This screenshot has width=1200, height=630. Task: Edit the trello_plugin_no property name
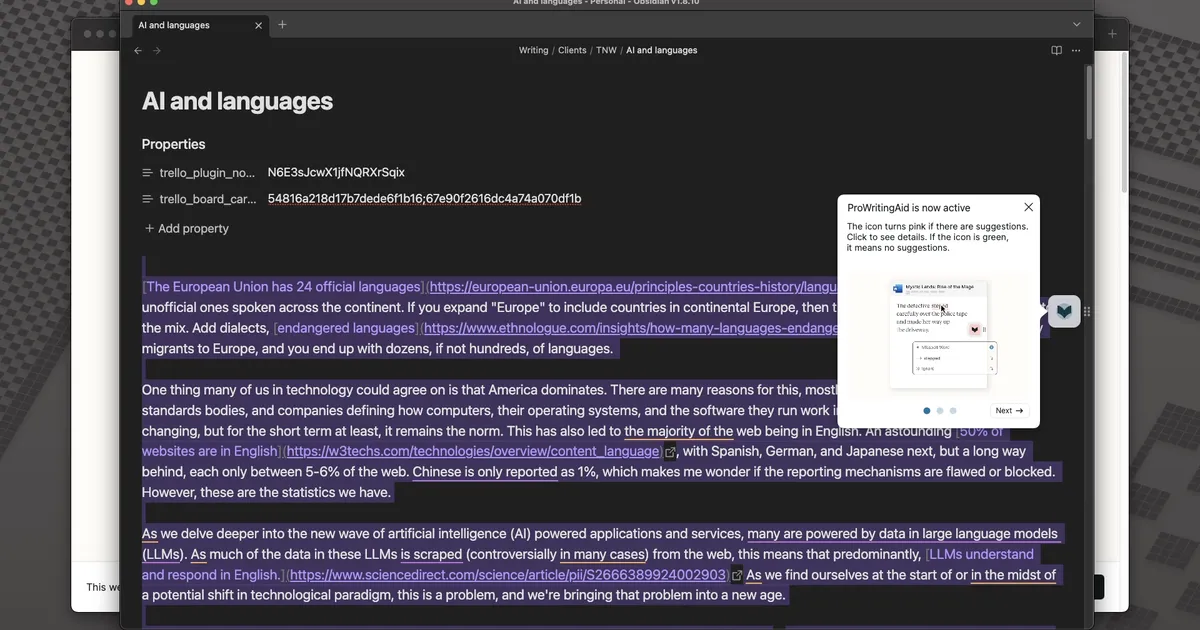(x=207, y=173)
